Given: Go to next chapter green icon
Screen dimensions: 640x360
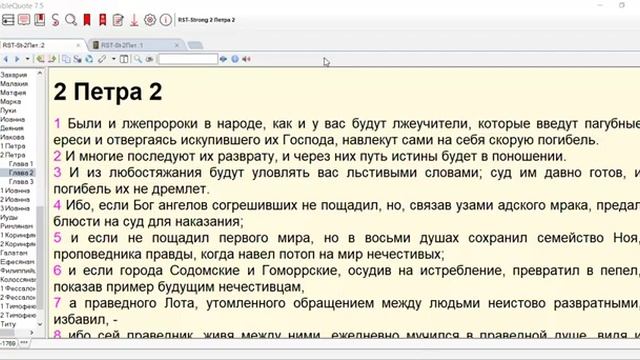Looking at the screenshot, I should tap(51, 59).
